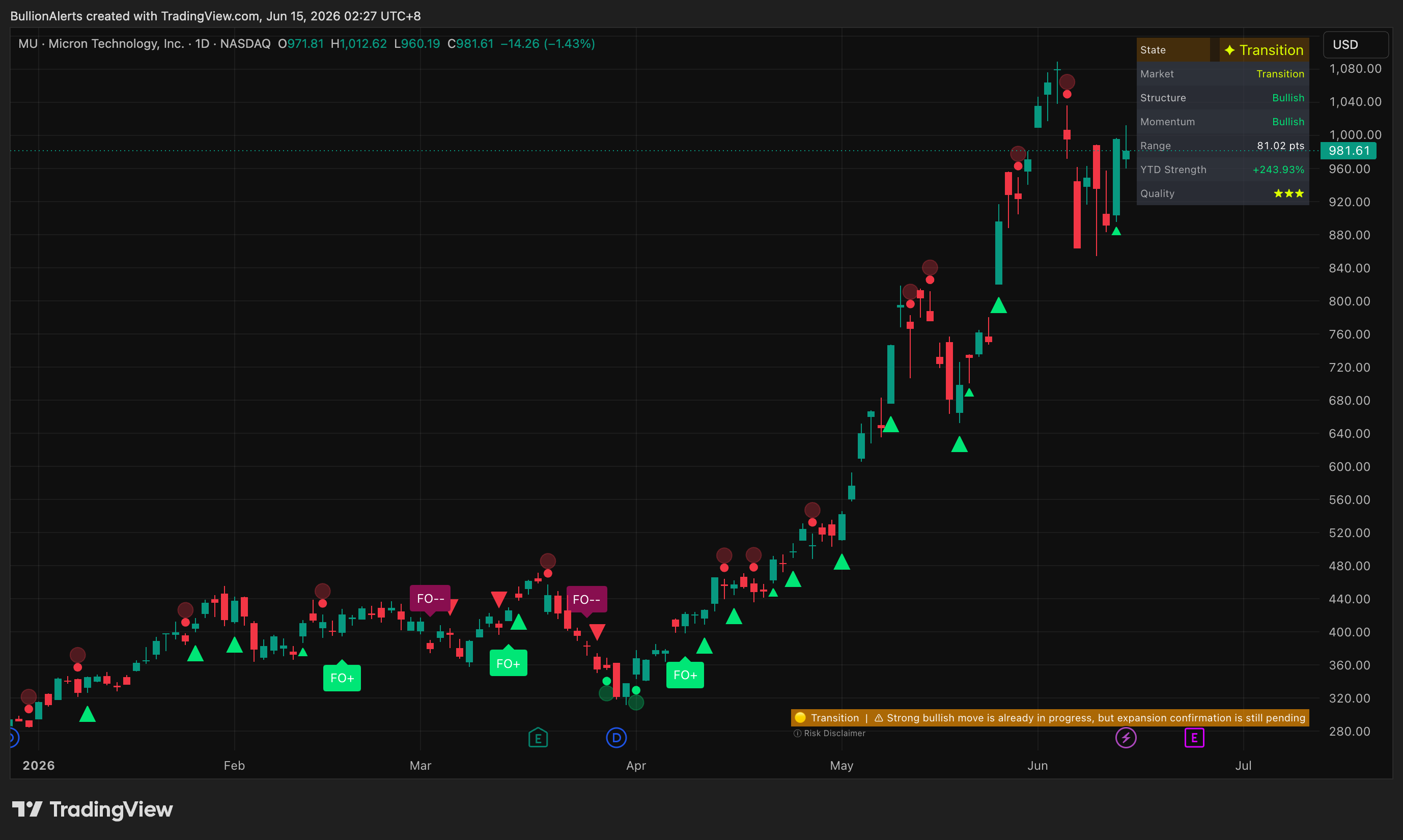
Task: Click the red down-triangle below FO-- in late March
Action: [597, 631]
